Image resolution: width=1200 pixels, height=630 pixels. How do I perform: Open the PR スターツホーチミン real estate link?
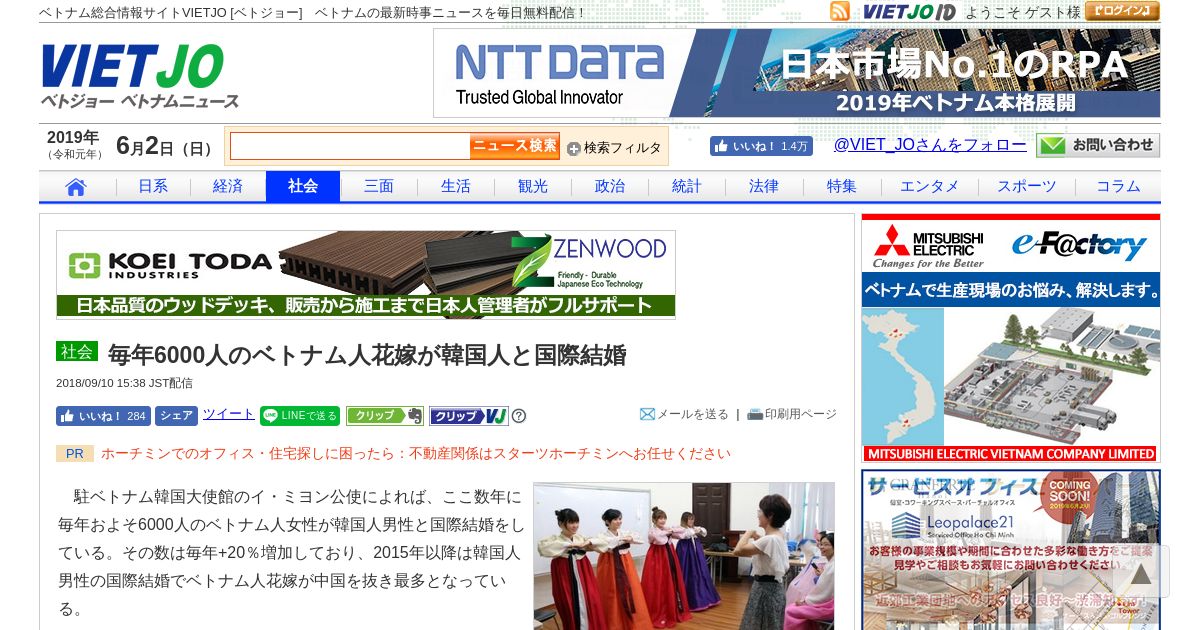point(416,453)
